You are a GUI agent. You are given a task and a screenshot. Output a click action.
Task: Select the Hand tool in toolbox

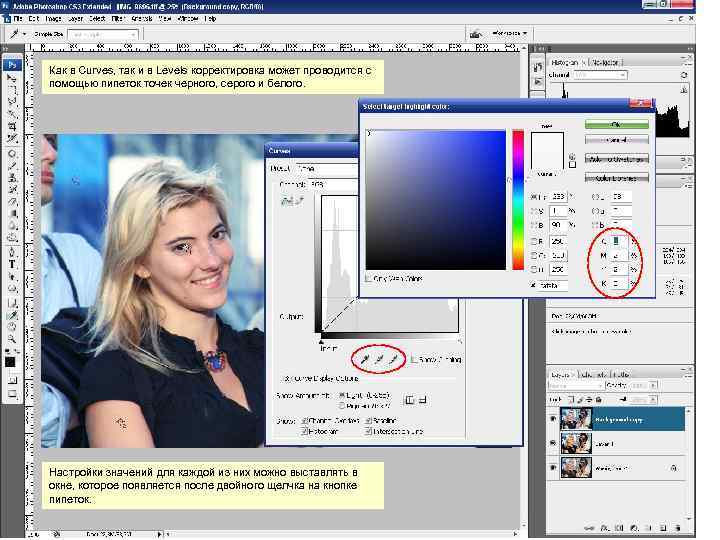pos(11,327)
